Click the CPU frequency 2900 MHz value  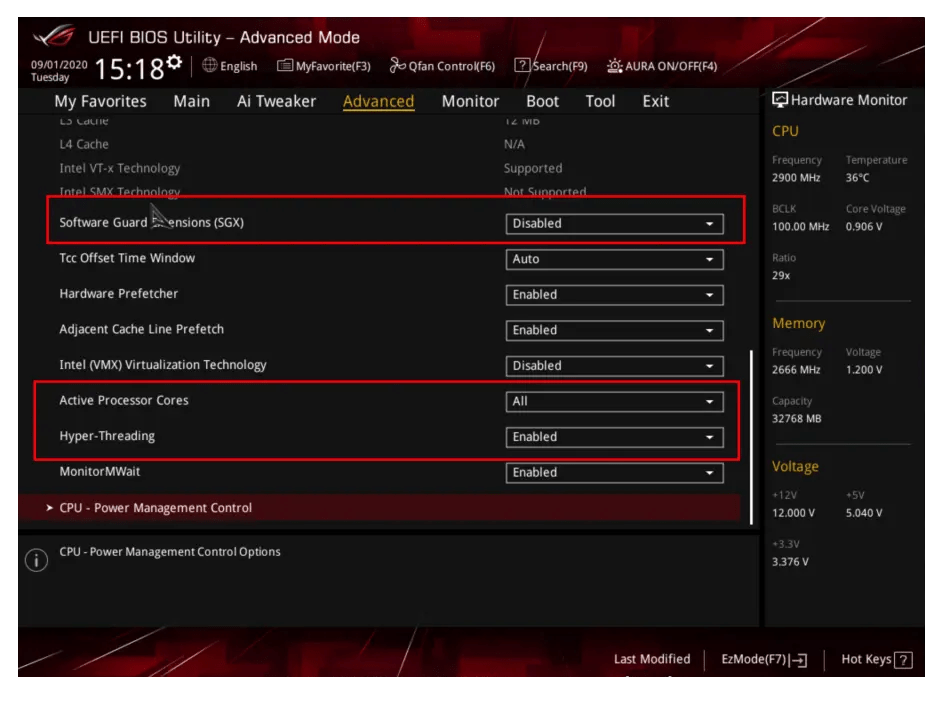796,178
